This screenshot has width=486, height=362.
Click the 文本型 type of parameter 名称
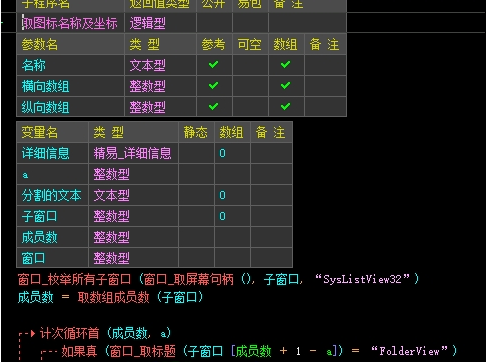click(x=148, y=65)
